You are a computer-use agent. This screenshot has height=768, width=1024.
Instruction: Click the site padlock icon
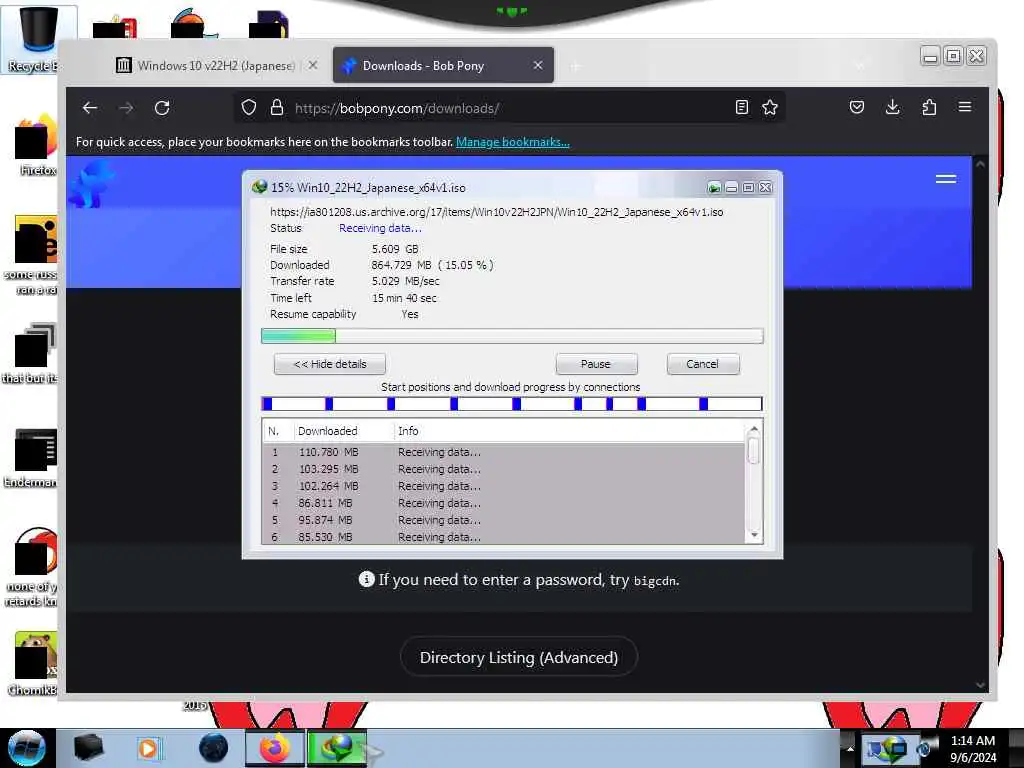pyautogui.click(x=277, y=108)
